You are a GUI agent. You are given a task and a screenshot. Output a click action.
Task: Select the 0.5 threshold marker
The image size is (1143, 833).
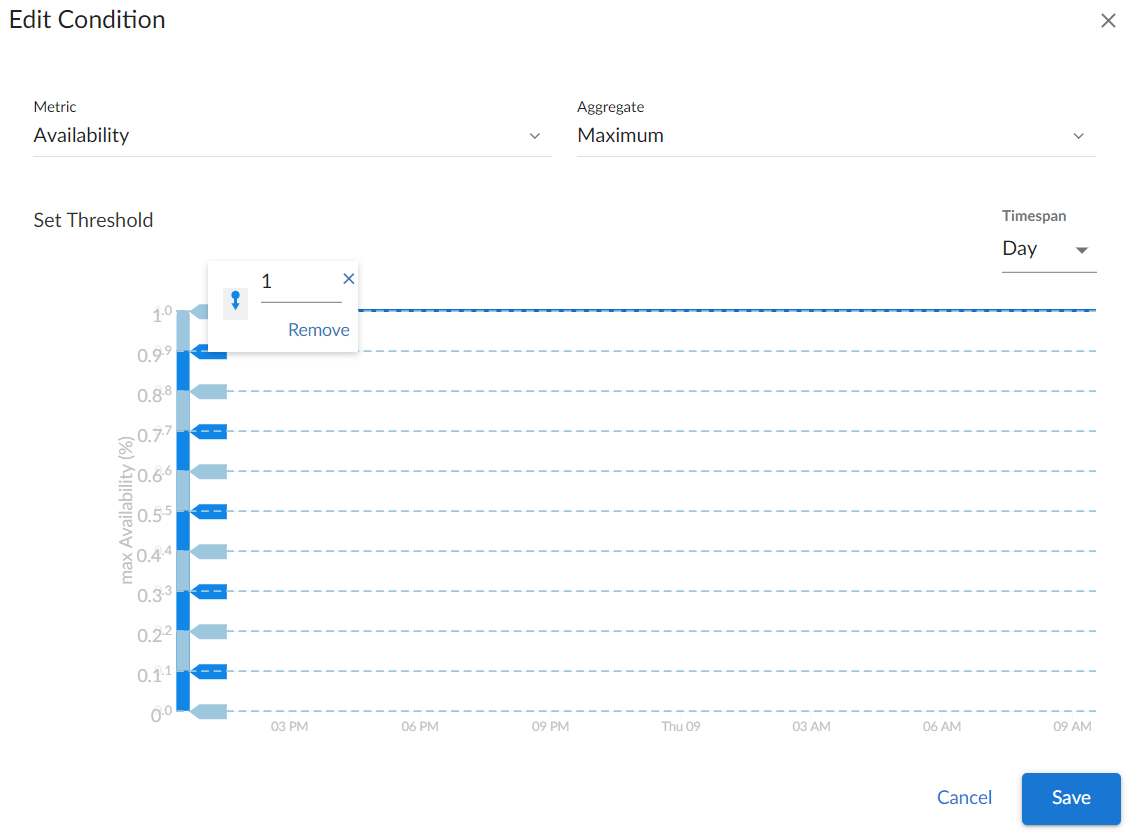pyautogui.click(x=210, y=511)
